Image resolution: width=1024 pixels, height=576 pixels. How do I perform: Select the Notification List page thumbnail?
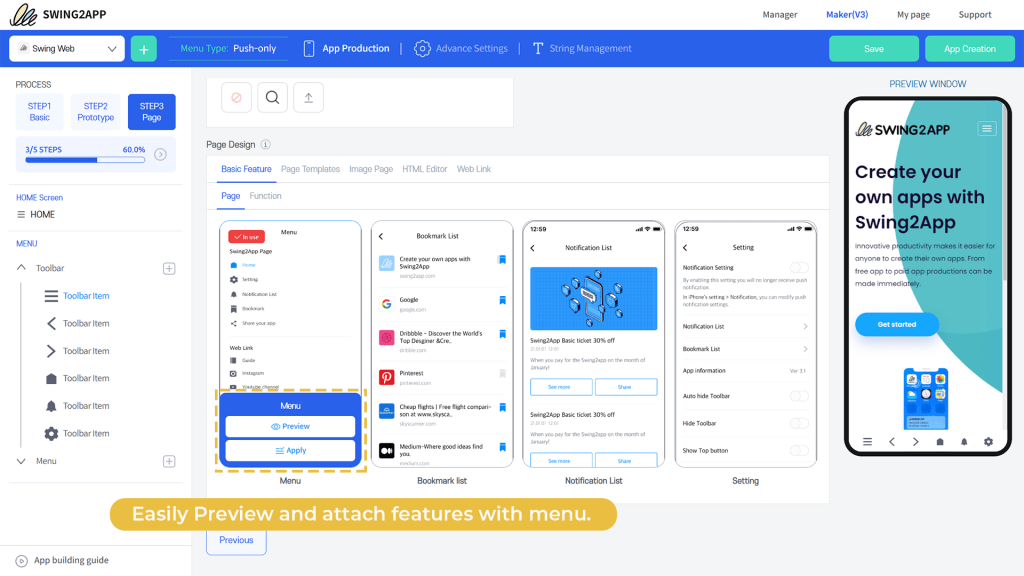click(594, 344)
